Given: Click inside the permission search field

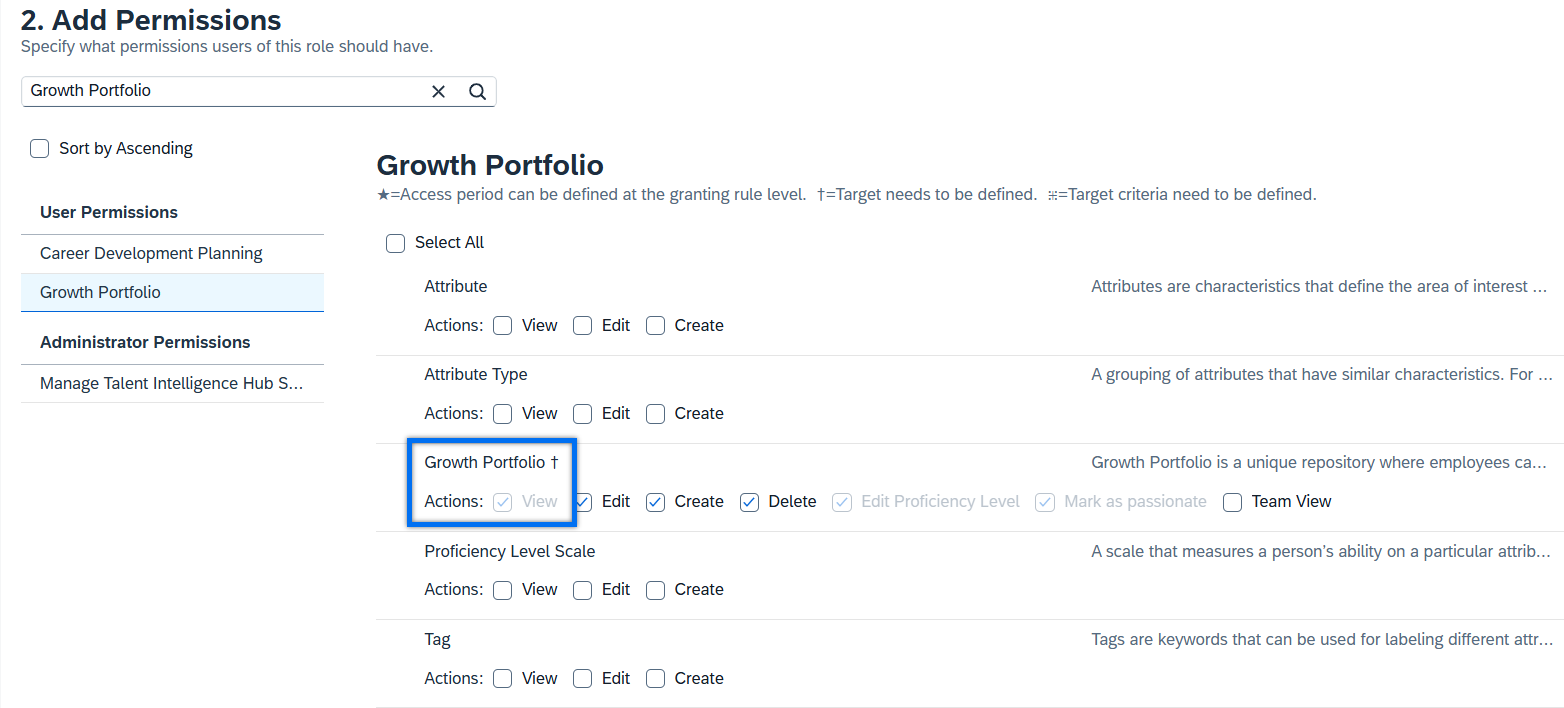Looking at the screenshot, I should (x=225, y=91).
